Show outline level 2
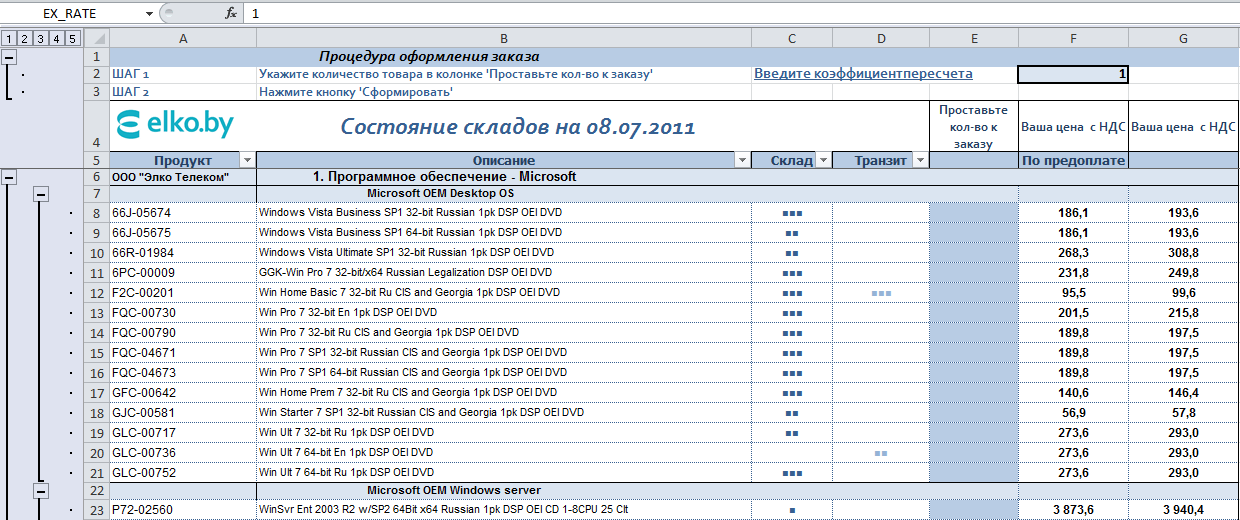Viewport: 1240px width, 520px height. point(24,39)
